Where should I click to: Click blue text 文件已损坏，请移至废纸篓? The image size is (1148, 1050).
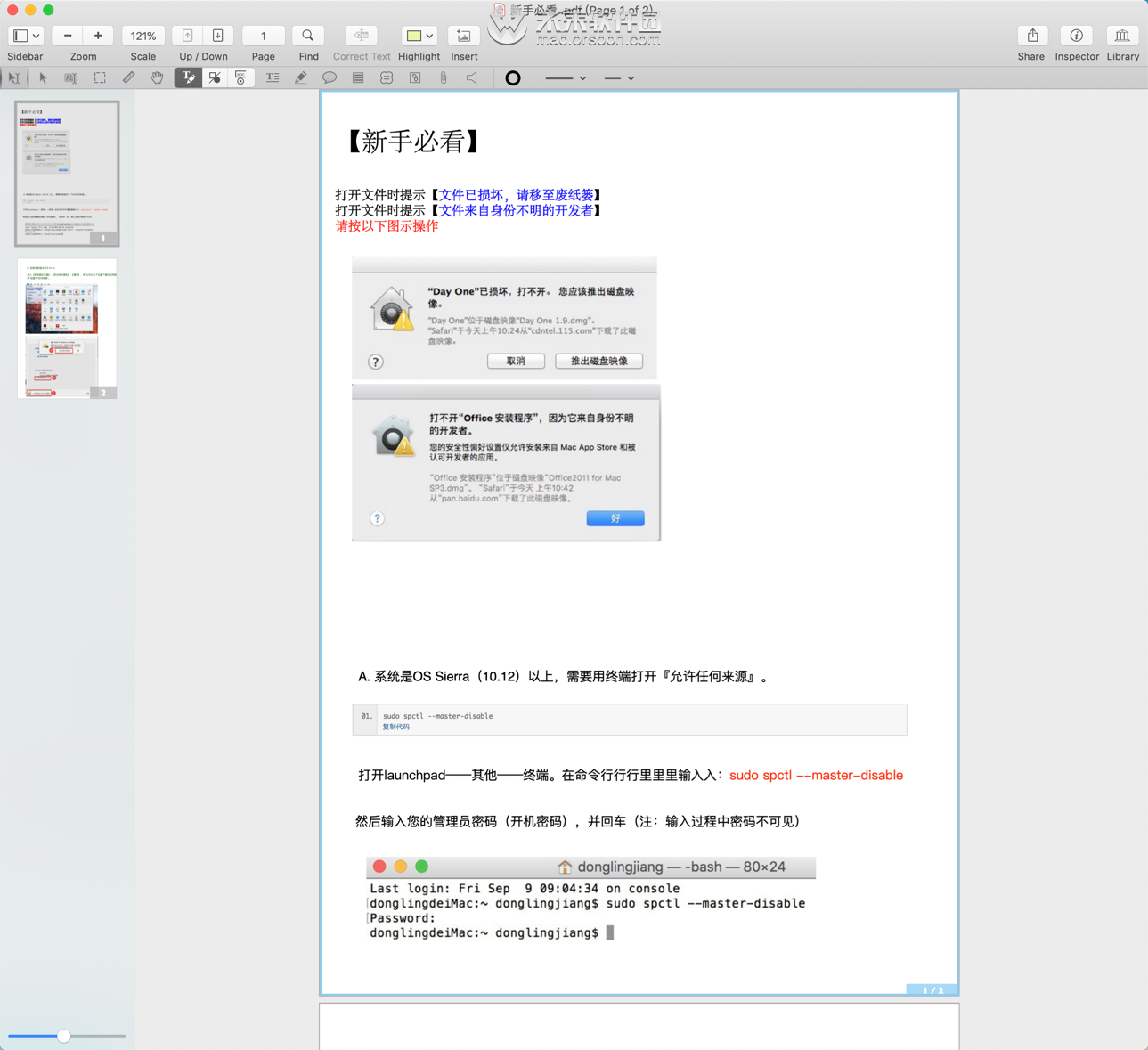point(517,195)
